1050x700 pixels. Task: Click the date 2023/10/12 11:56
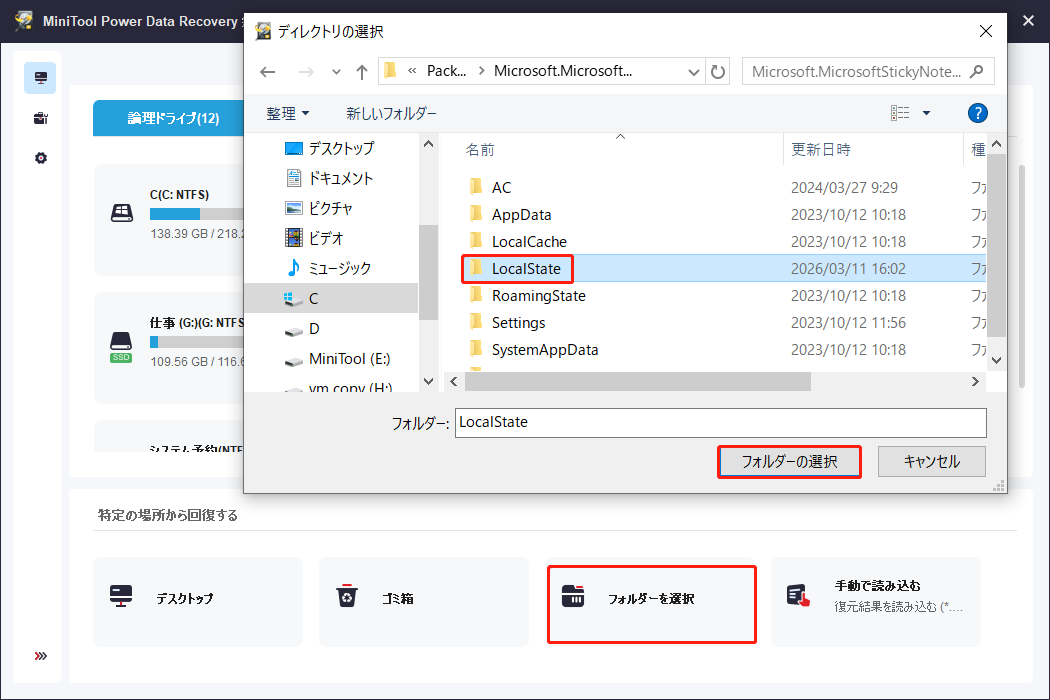pos(848,322)
